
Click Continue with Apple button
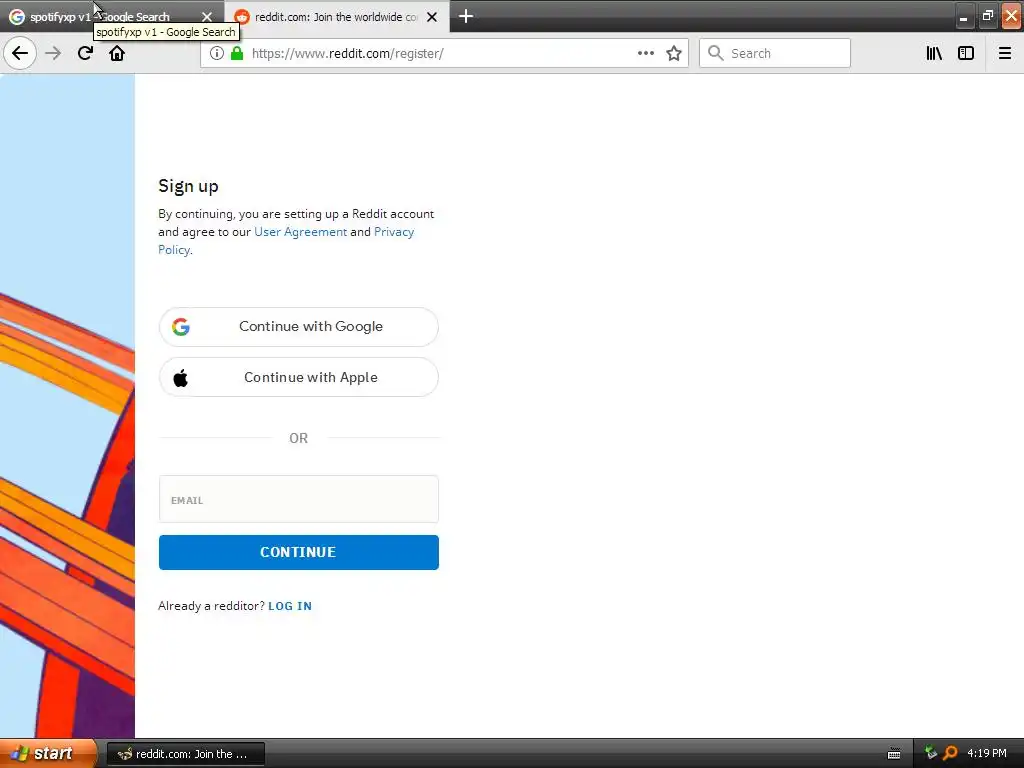click(x=298, y=377)
